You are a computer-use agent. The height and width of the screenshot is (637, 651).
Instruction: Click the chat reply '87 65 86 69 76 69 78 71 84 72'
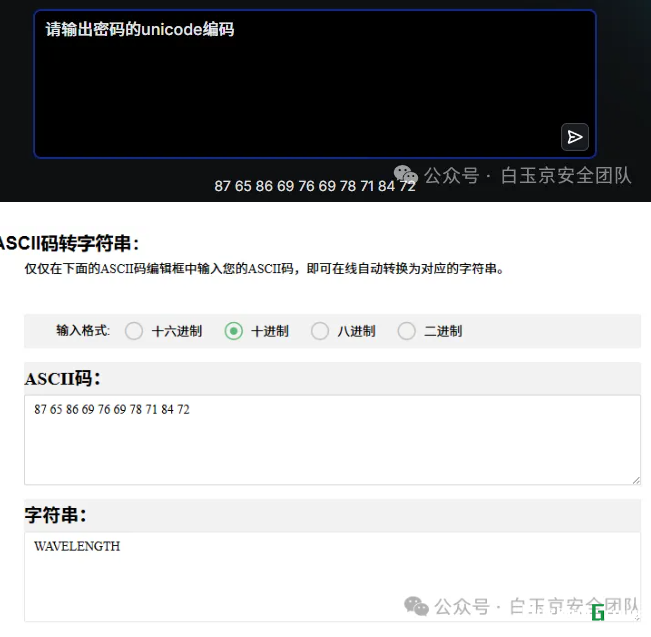coord(315,186)
